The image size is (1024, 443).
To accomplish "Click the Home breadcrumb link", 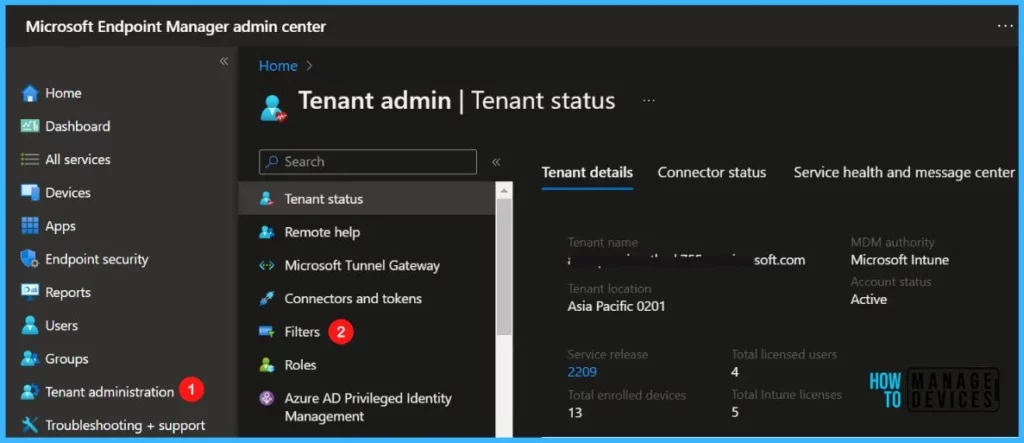I will [278, 66].
